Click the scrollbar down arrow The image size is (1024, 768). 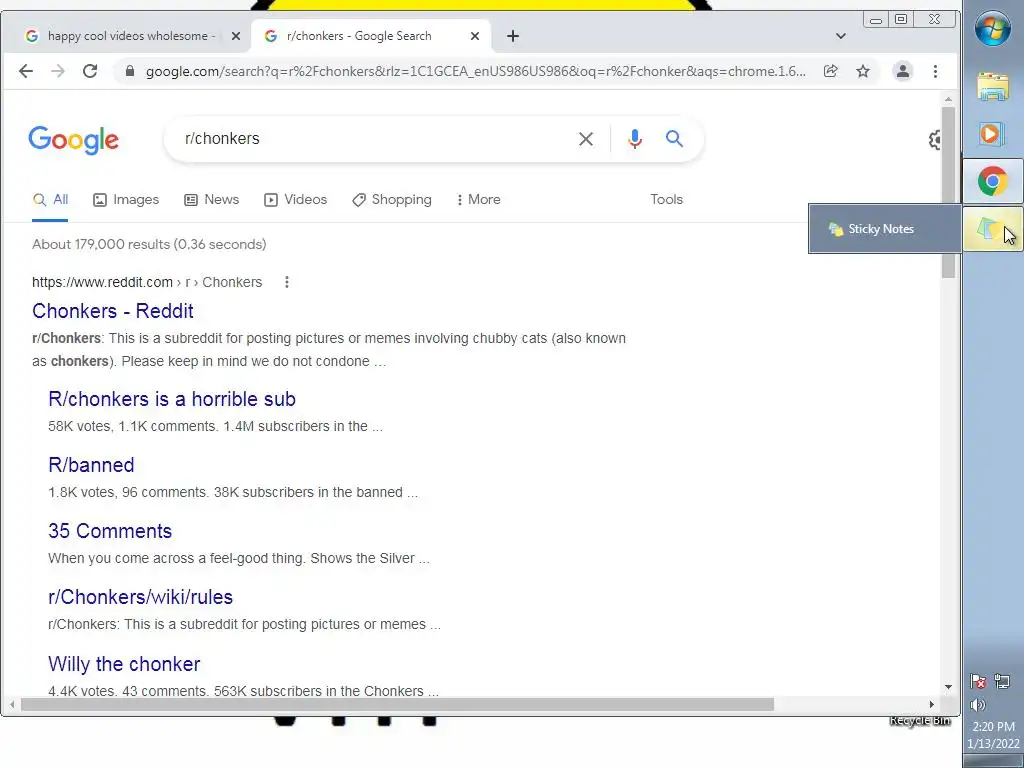point(948,687)
